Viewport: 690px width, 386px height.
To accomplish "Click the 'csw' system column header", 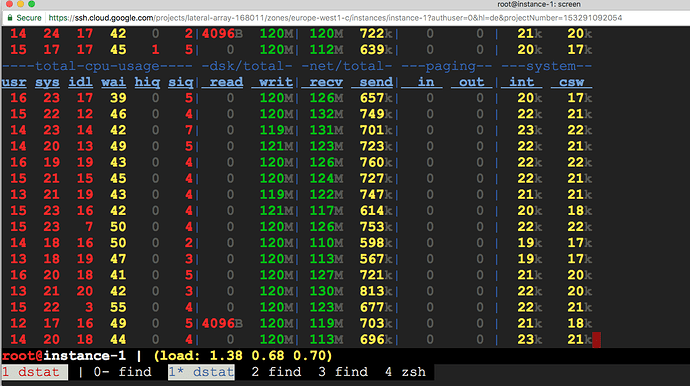I will tap(571, 82).
